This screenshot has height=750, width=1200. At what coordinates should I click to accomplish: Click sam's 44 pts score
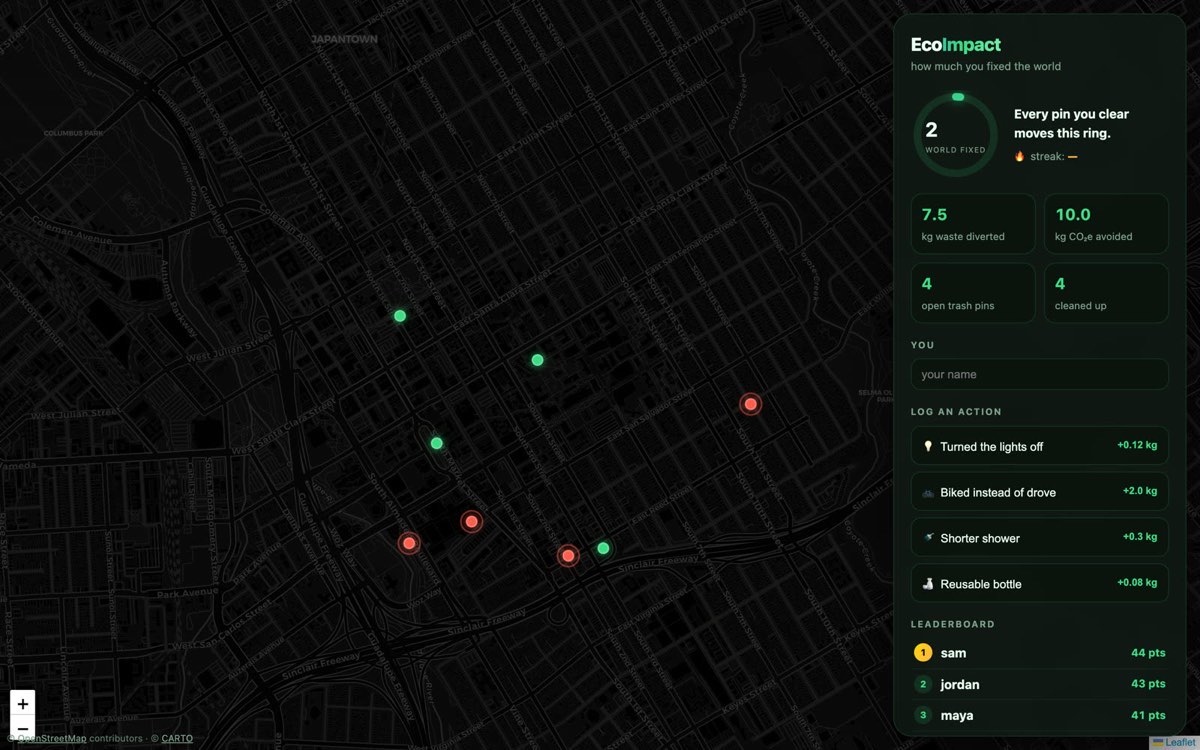1148,653
